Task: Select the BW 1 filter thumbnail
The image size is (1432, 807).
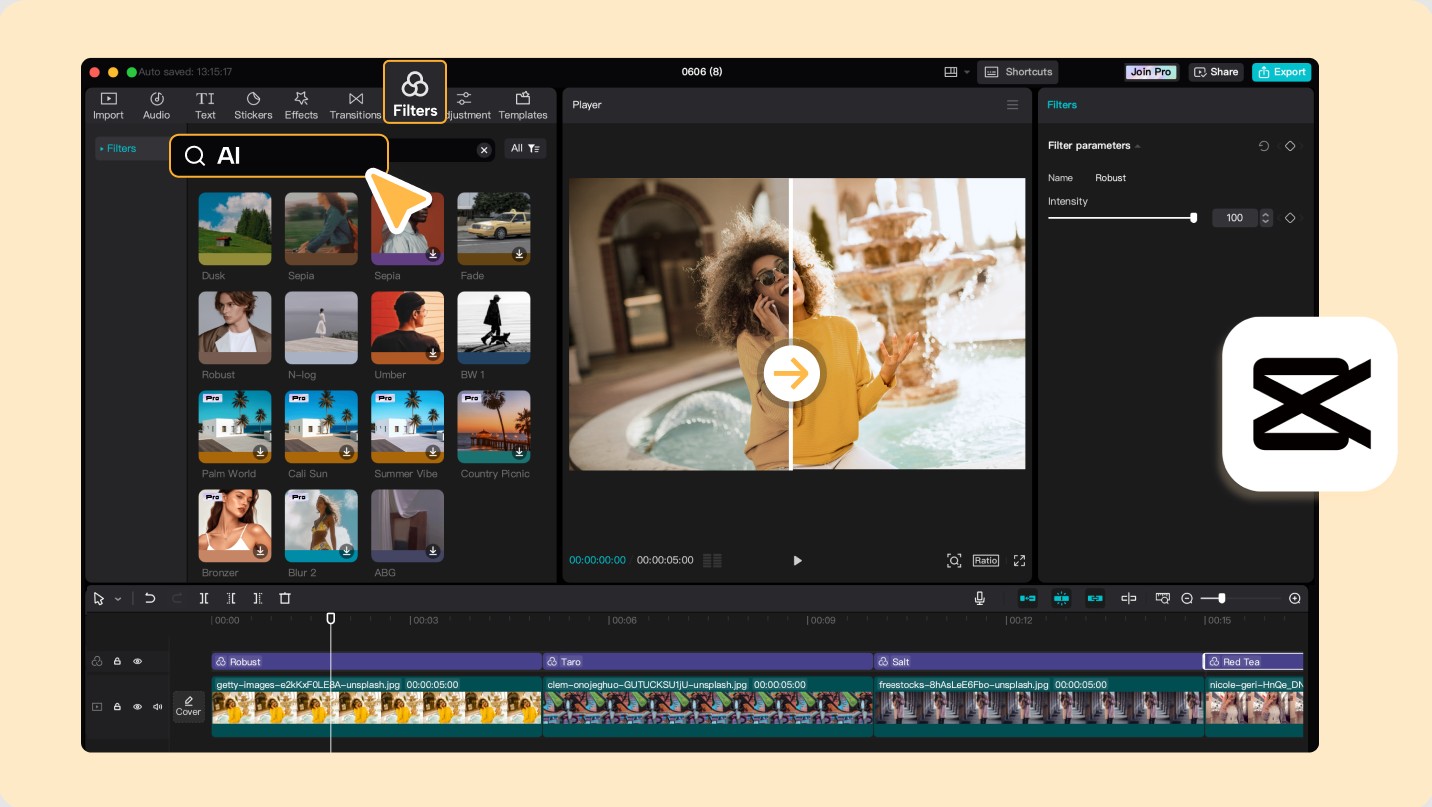Action: (x=494, y=328)
